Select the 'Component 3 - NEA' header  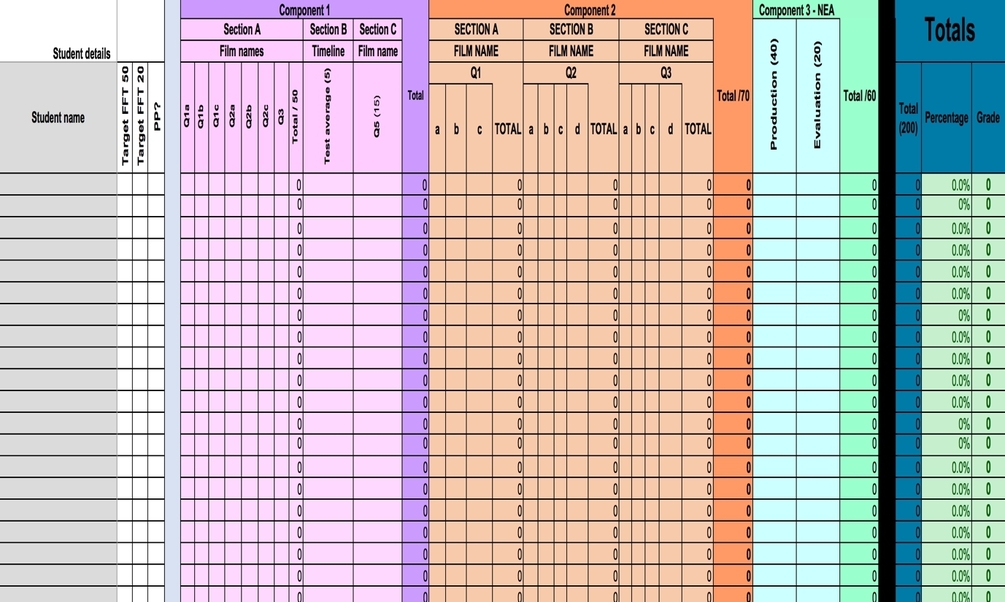797,10
